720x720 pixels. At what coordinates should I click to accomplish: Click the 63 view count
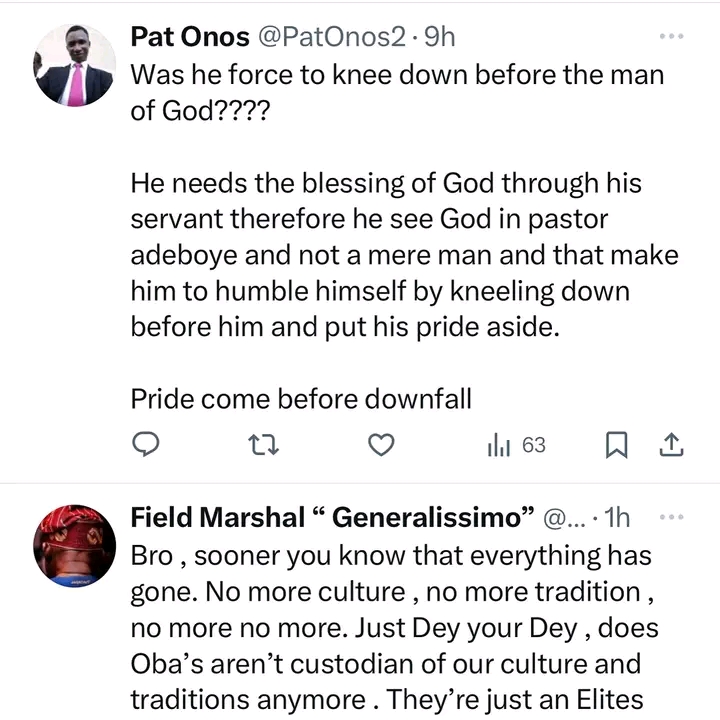tap(534, 445)
